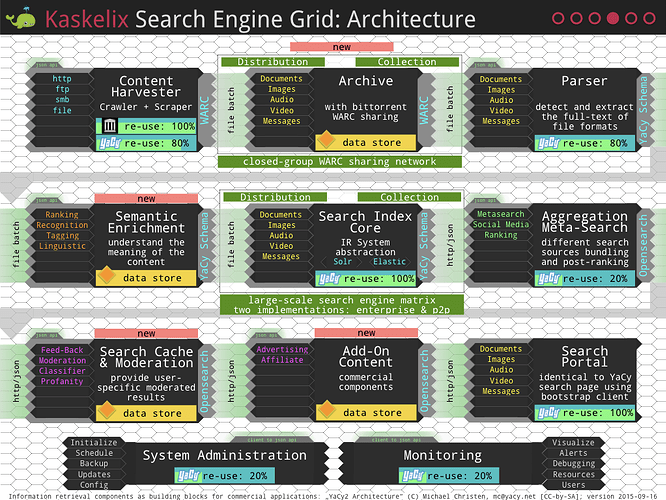The width and height of the screenshot is (666, 500).
Task: Click 'Linguistic' in the Semantic Enrichment list
Action: pyautogui.click(x=62, y=246)
